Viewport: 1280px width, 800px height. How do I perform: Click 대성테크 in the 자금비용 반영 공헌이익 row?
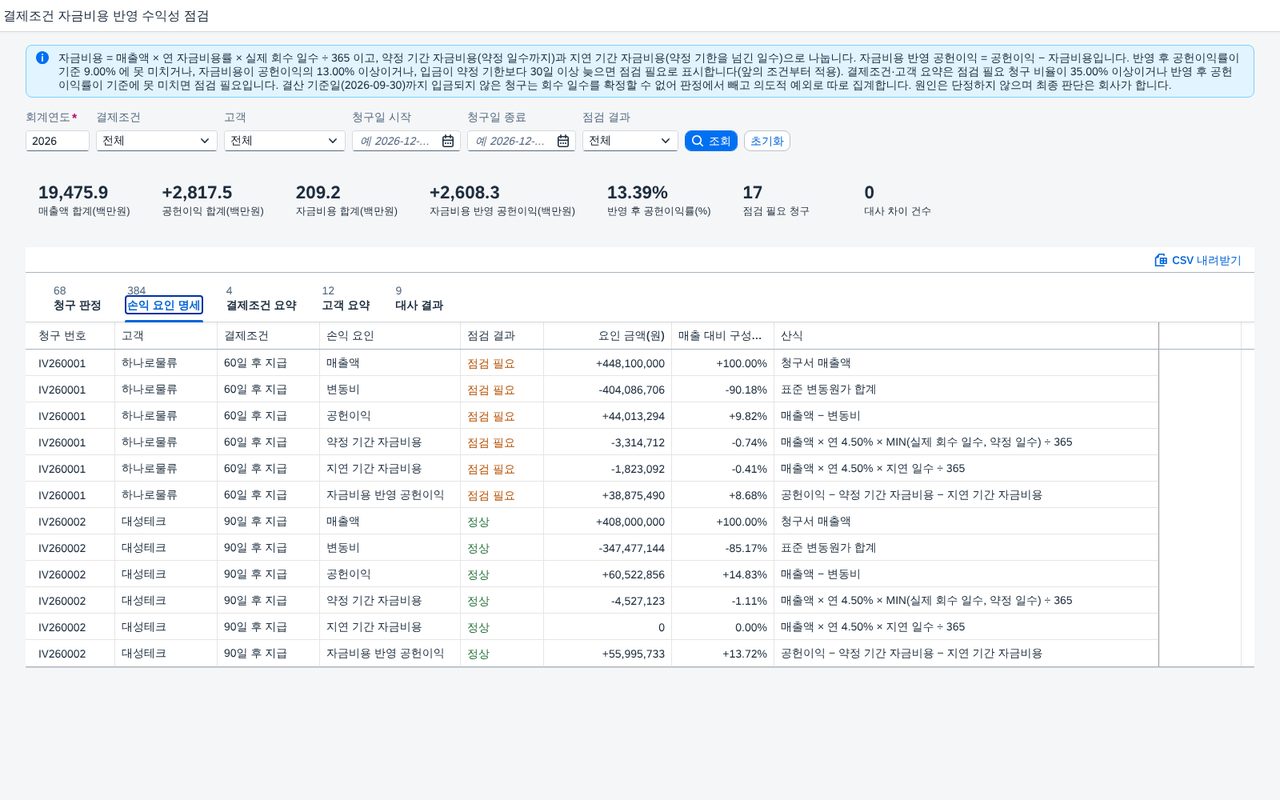143,653
